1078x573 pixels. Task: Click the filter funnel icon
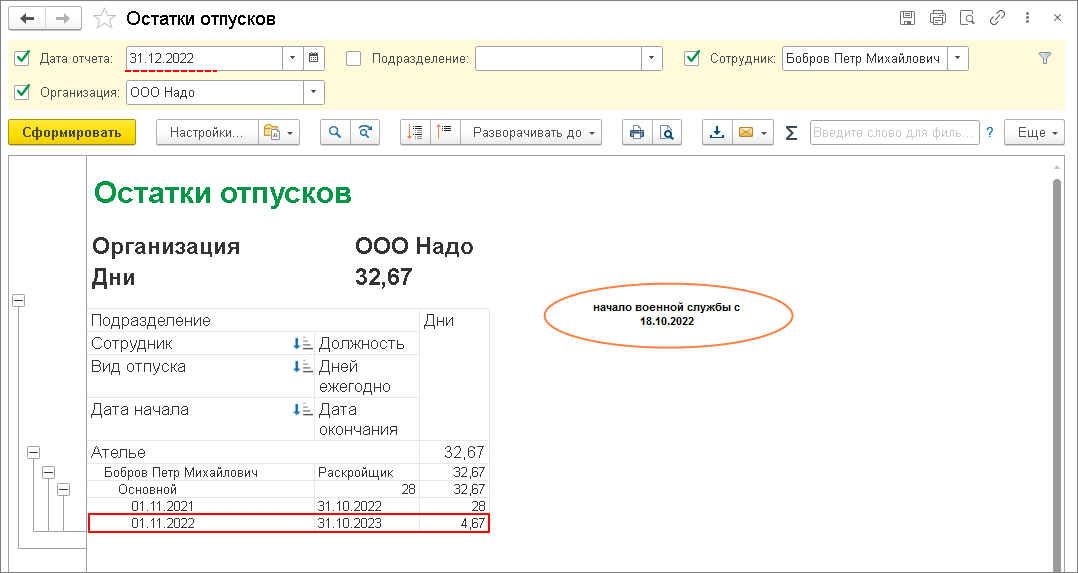tap(1045, 59)
